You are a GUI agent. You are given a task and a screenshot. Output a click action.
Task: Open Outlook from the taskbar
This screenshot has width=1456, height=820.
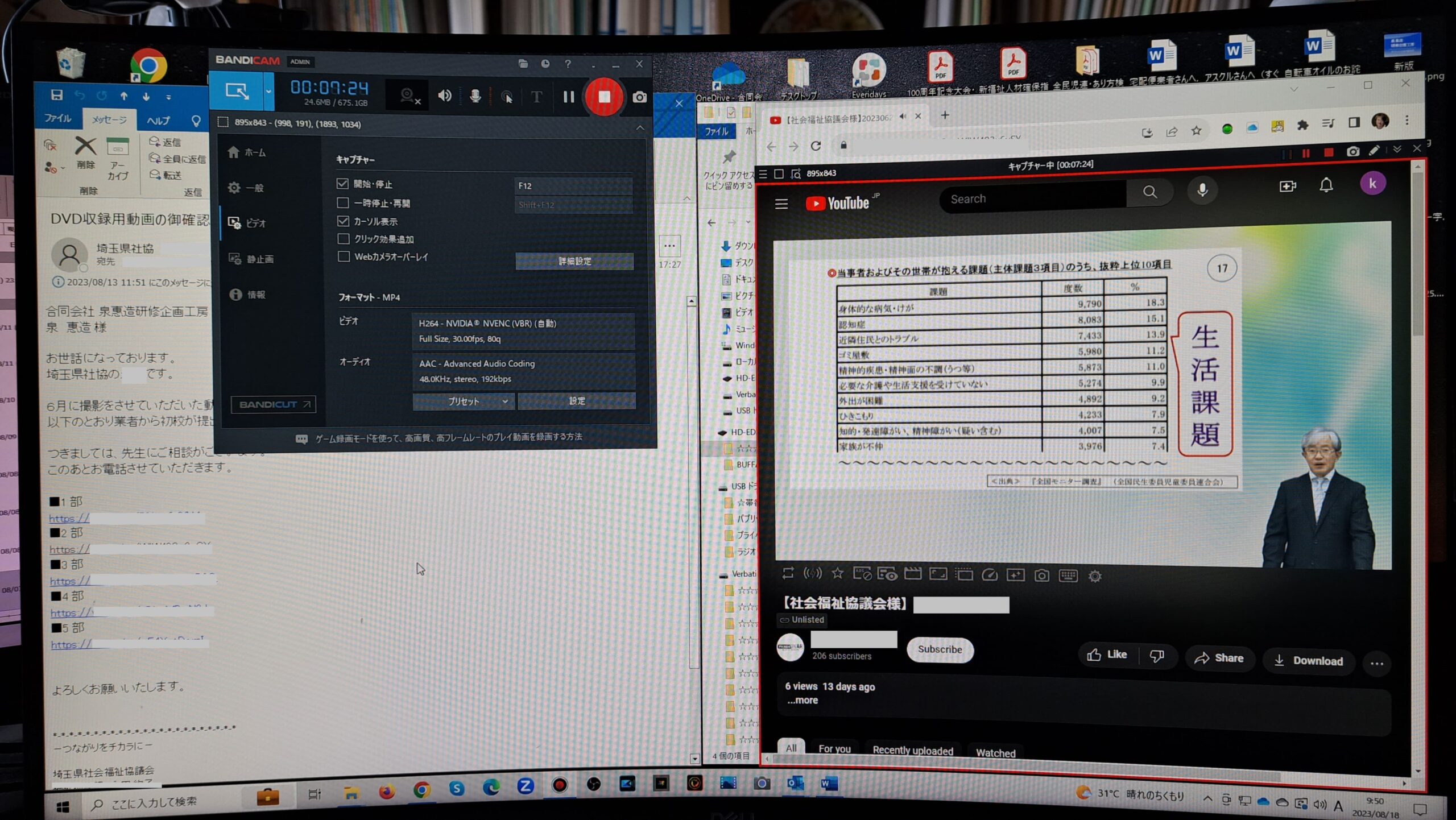tap(795, 784)
